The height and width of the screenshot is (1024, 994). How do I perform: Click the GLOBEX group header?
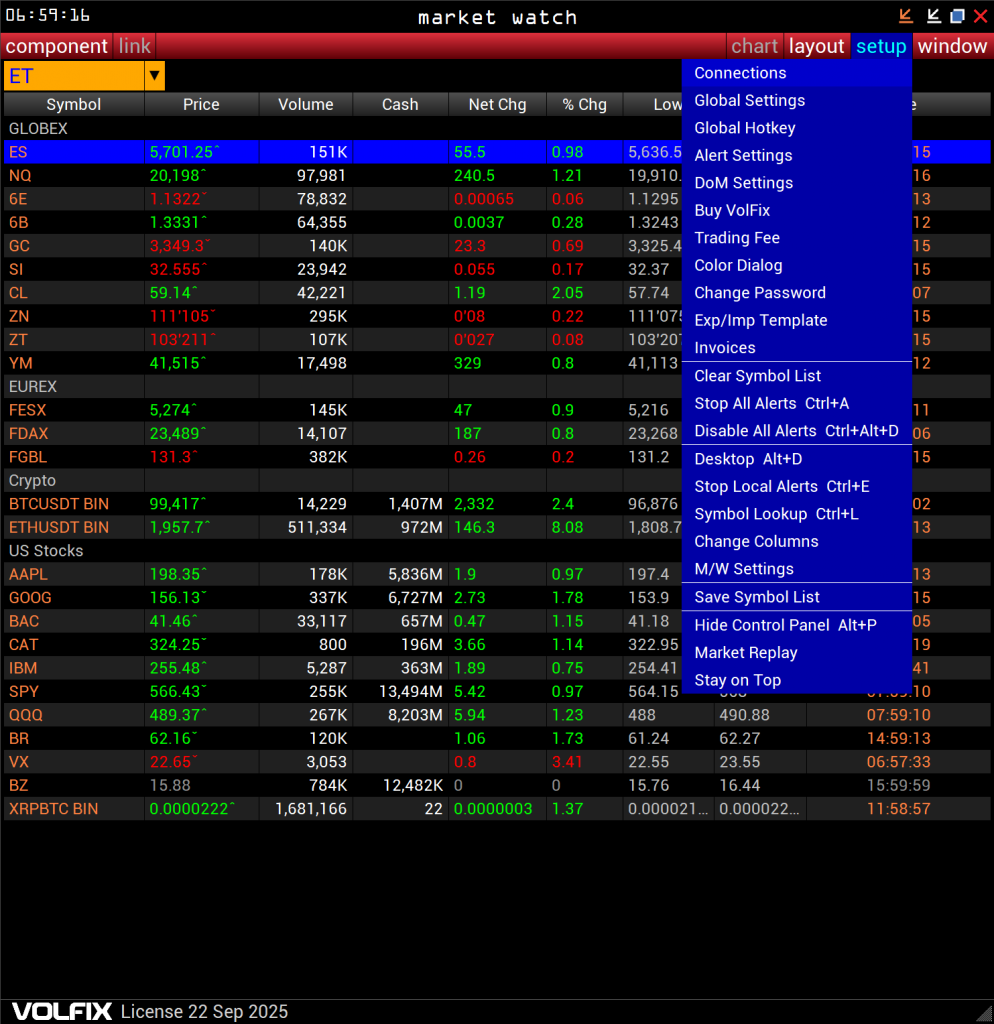[x=38, y=129]
